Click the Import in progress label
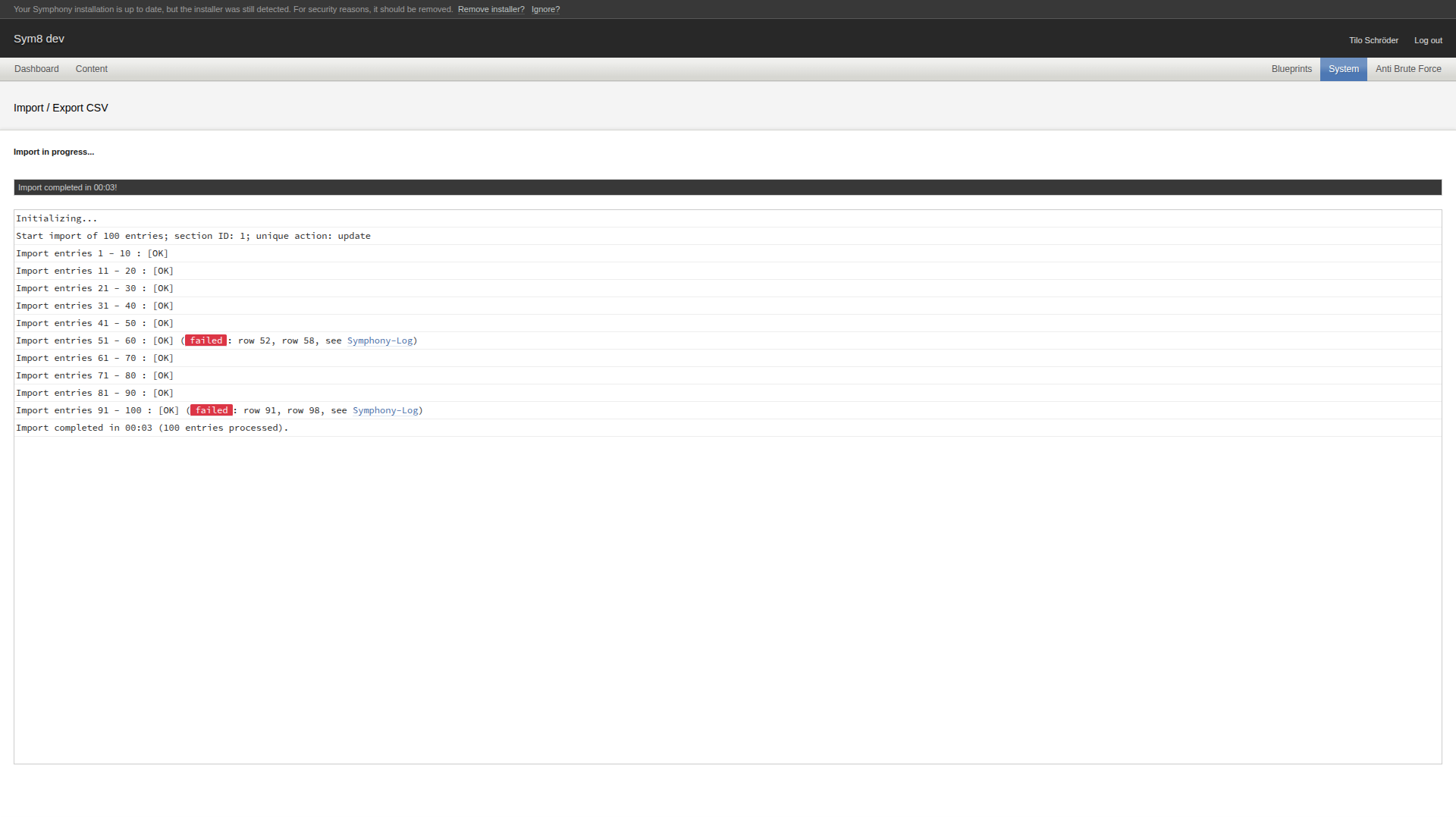 point(54,152)
